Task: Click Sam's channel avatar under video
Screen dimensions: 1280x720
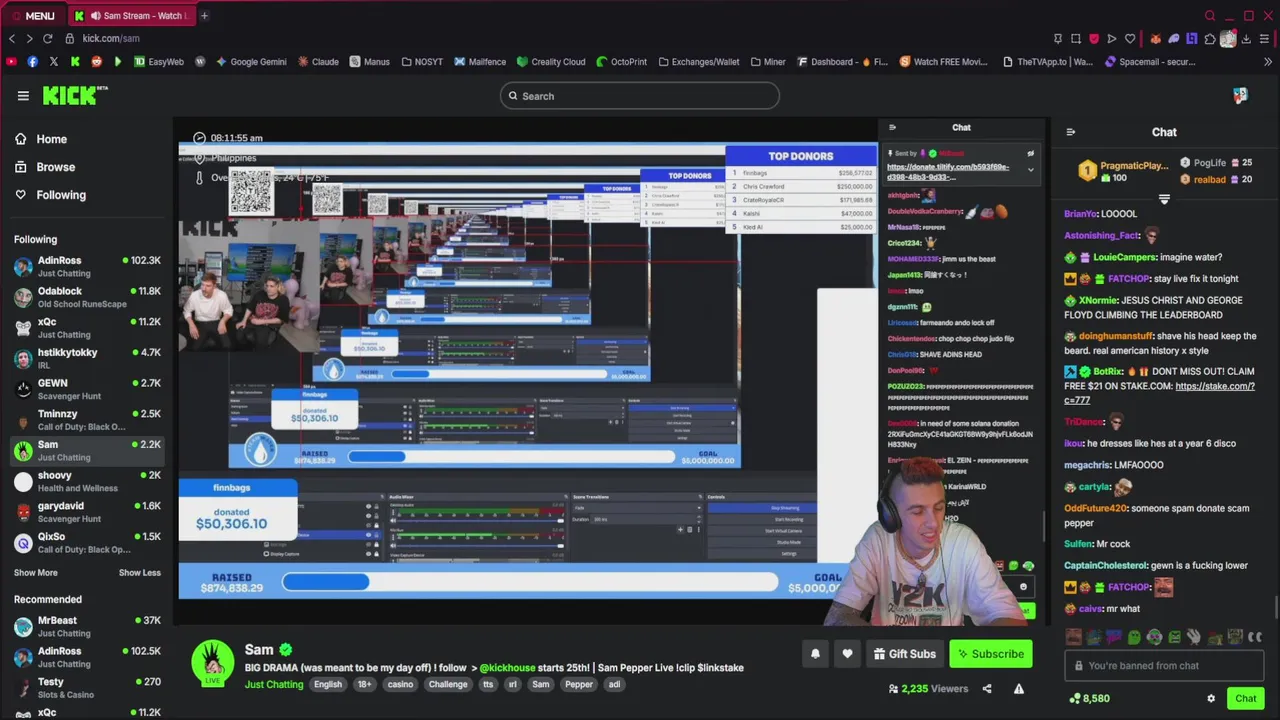Action: (x=213, y=663)
